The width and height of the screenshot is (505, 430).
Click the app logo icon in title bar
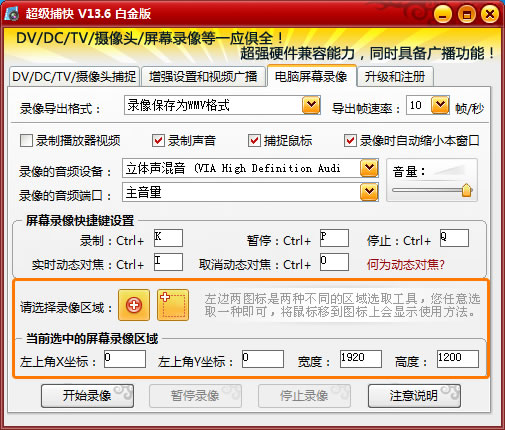[x=12, y=14]
